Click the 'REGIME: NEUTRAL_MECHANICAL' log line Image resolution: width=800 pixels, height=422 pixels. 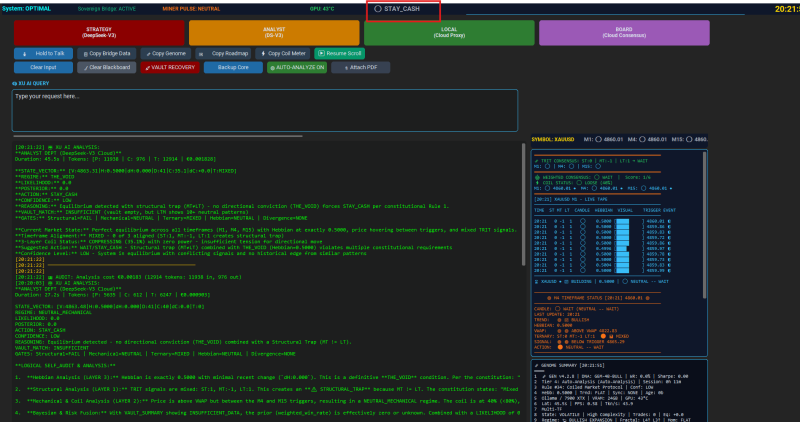tap(53, 312)
